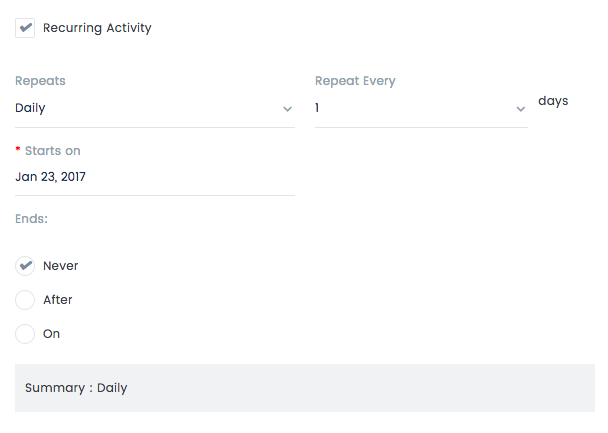Viewport: 608px width, 433px height.
Task: Click the After option label
Action: pyautogui.click(x=57, y=300)
